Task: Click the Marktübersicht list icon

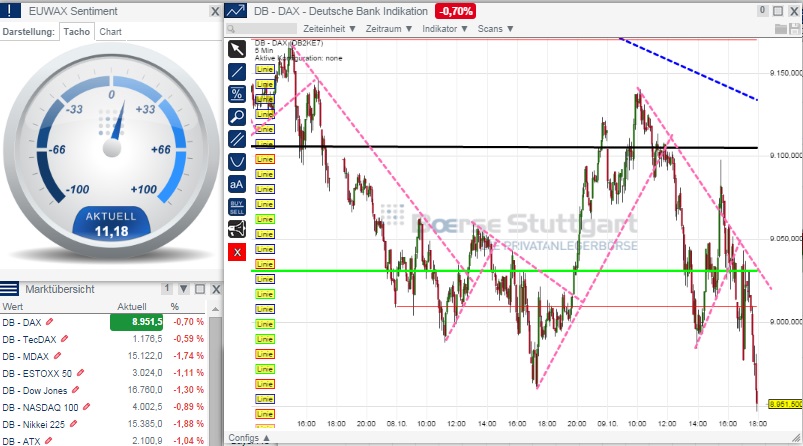Action: 9,289
